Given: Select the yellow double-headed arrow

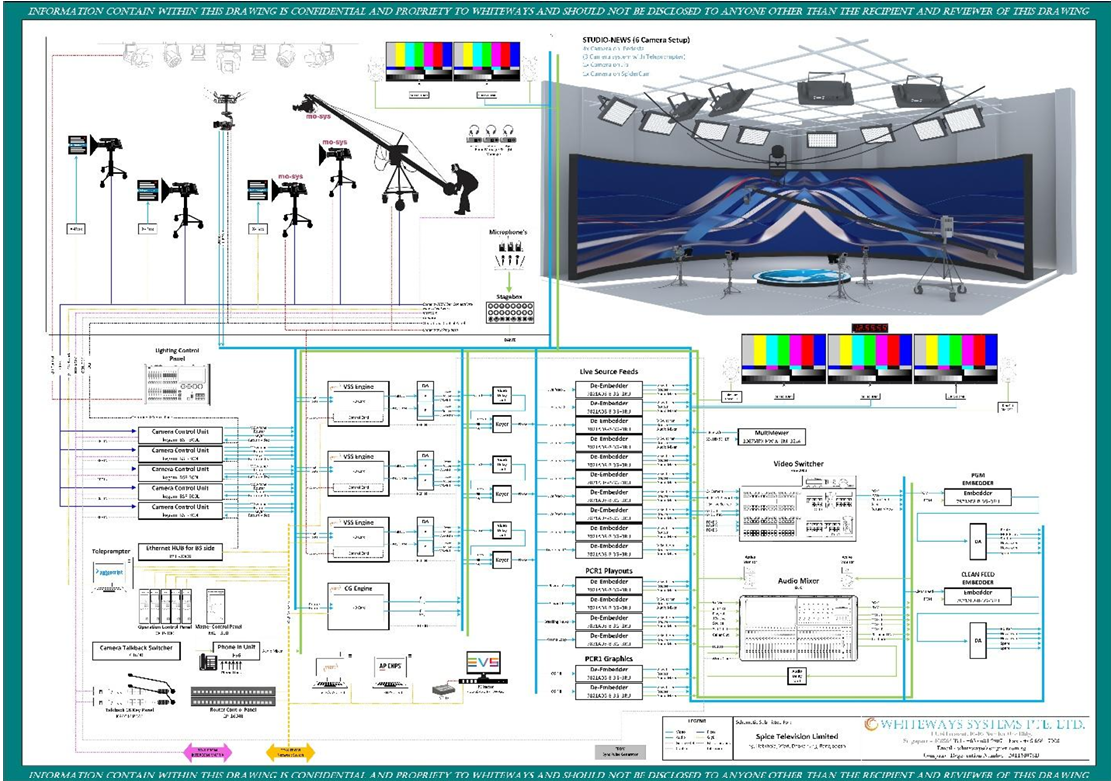Looking at the screenshot, I should 291,752.
